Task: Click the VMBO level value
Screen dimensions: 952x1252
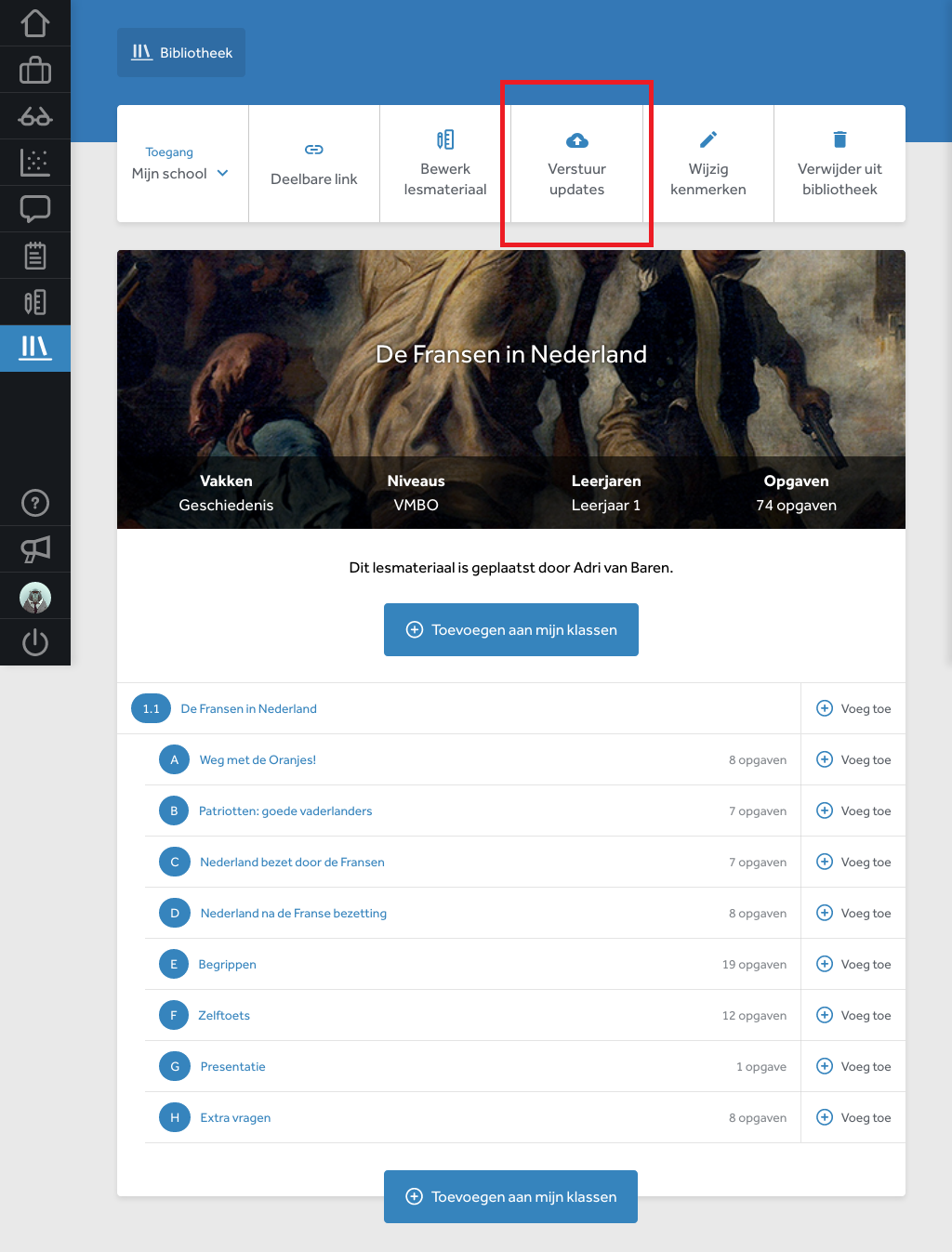Action: 416,506
